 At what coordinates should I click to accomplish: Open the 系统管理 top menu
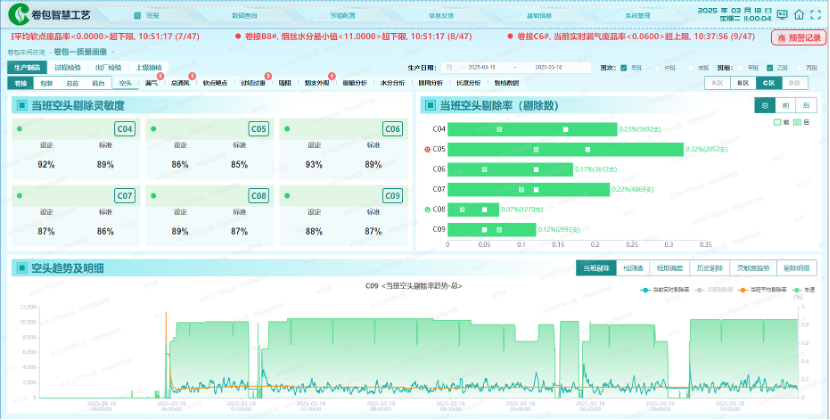[637, 15]
